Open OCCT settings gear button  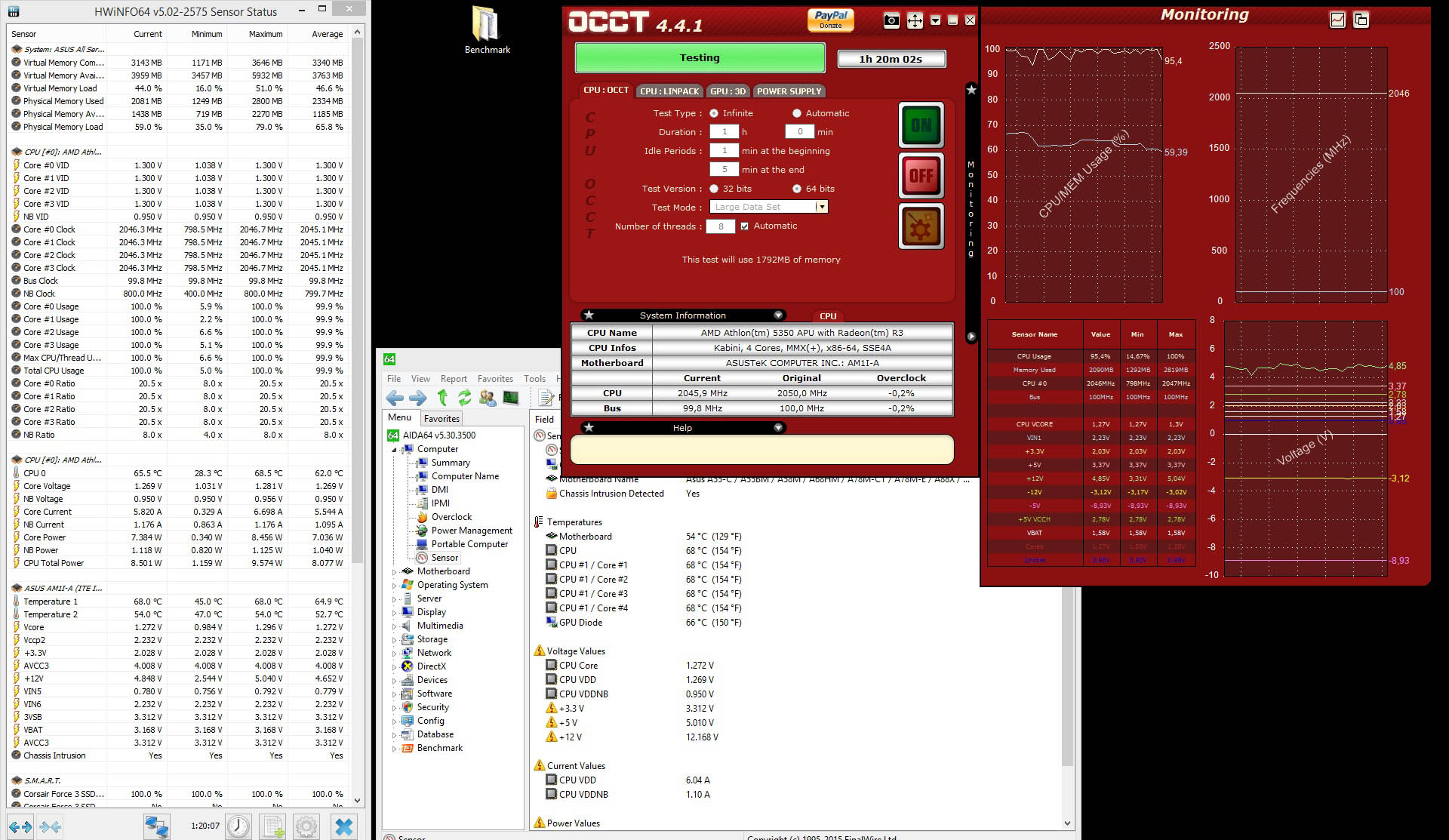[921, 226]
